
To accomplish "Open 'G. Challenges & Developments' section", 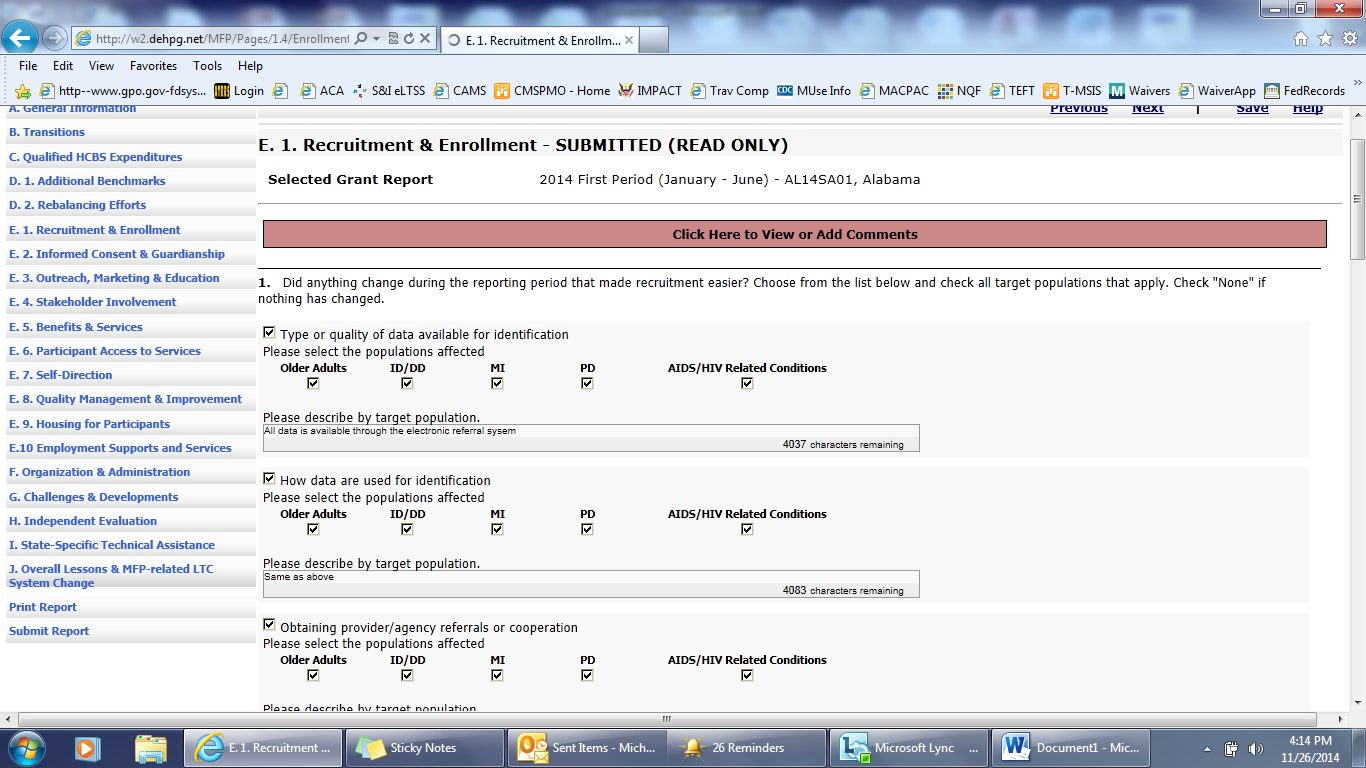I will 93,497.
